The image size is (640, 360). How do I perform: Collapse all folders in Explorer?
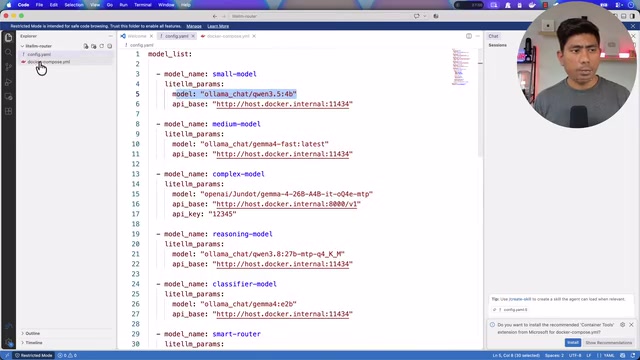point(109,46)
